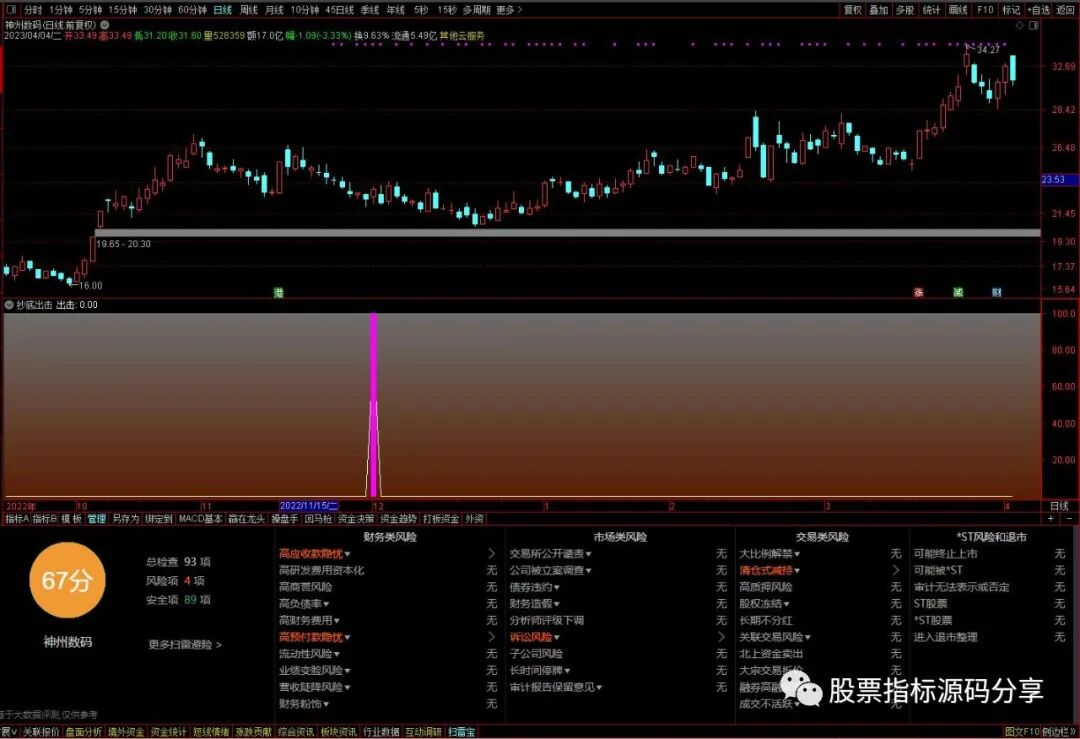Click the minus zoom button below price axis
The width and height of the screenshot is (1080, 739).
pos(1069,519)
